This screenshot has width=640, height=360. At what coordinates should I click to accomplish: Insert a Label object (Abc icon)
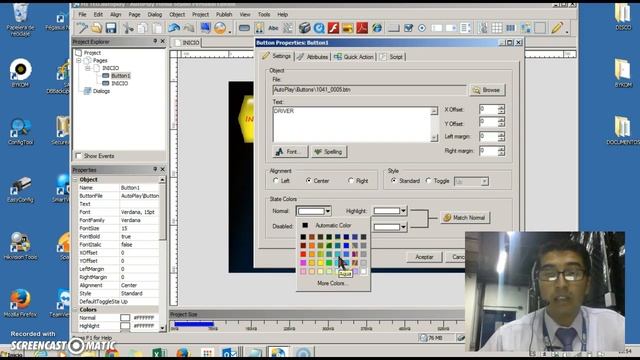273,28
